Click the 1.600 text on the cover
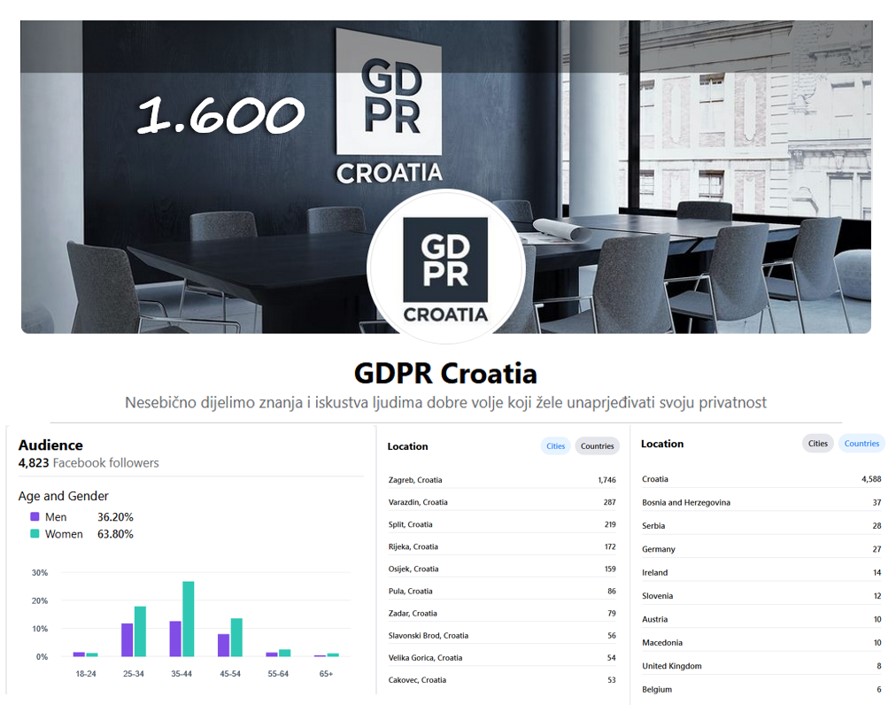Screen dimensions: 896x720 pos(221,115)
